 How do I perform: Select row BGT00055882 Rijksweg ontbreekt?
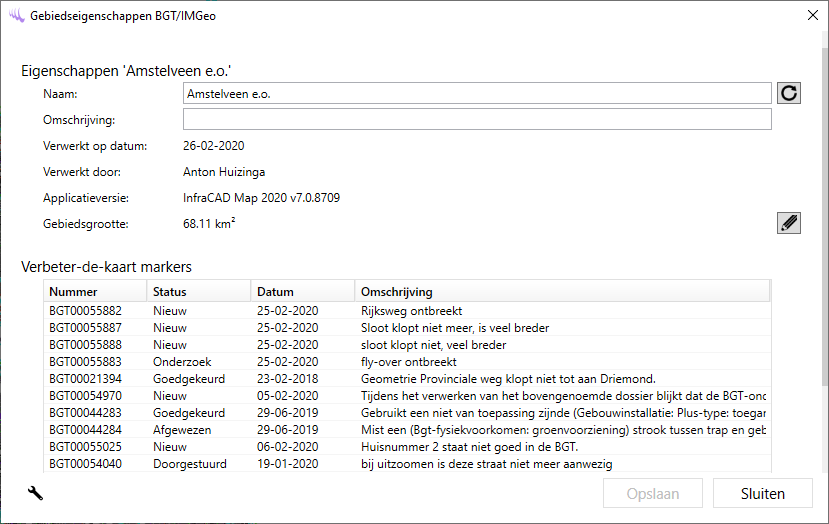point(406,311)
